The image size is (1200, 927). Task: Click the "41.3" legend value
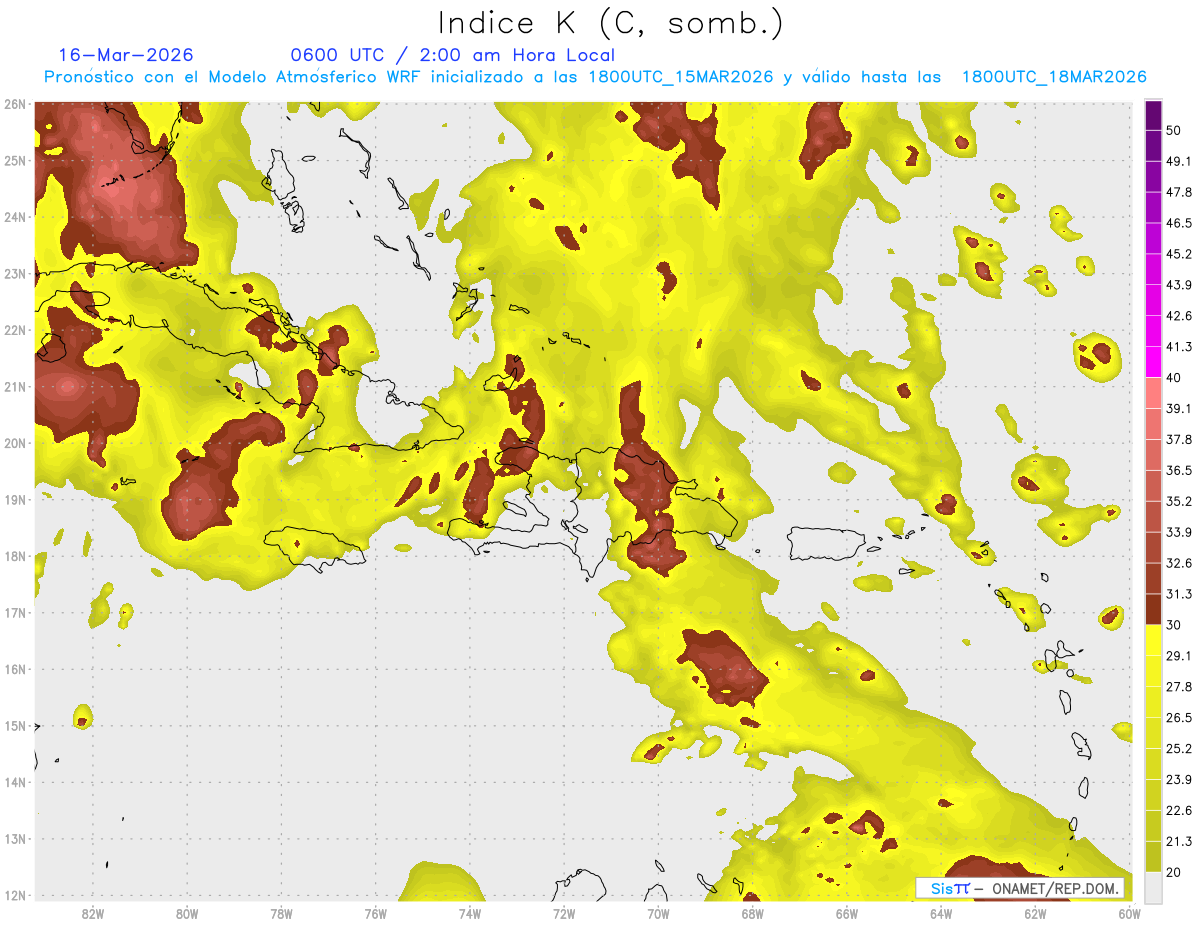1179,347
